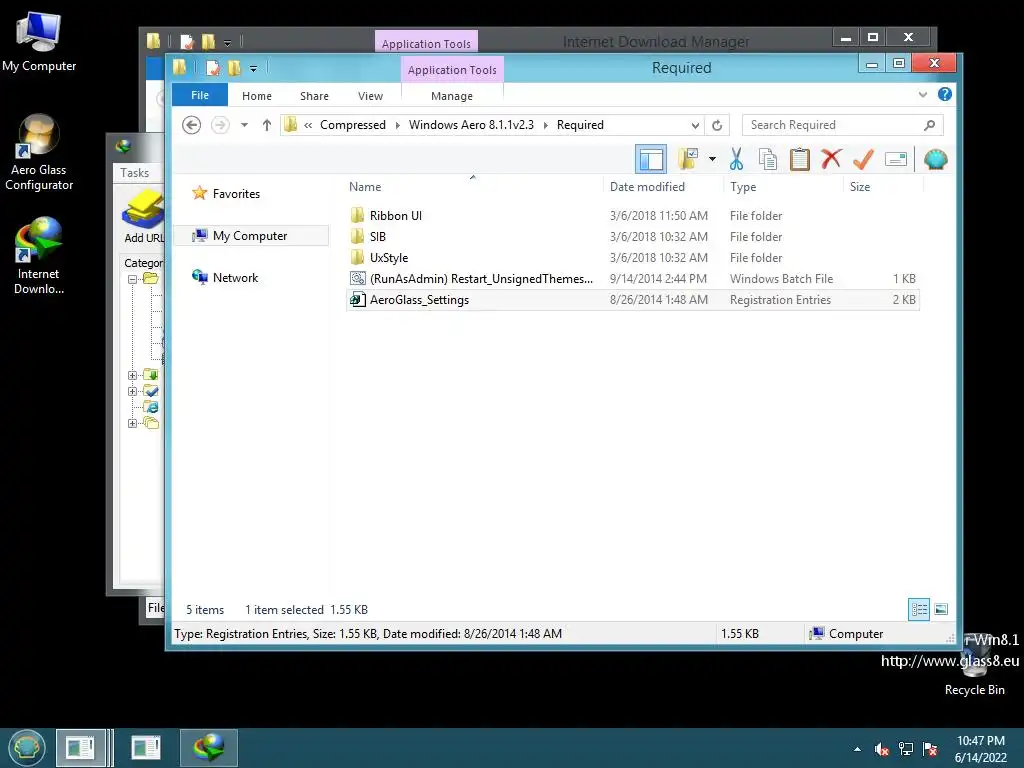1024x768 pixels.
Task: Open the recent locations dropdown
Action: tap(244, 125)
